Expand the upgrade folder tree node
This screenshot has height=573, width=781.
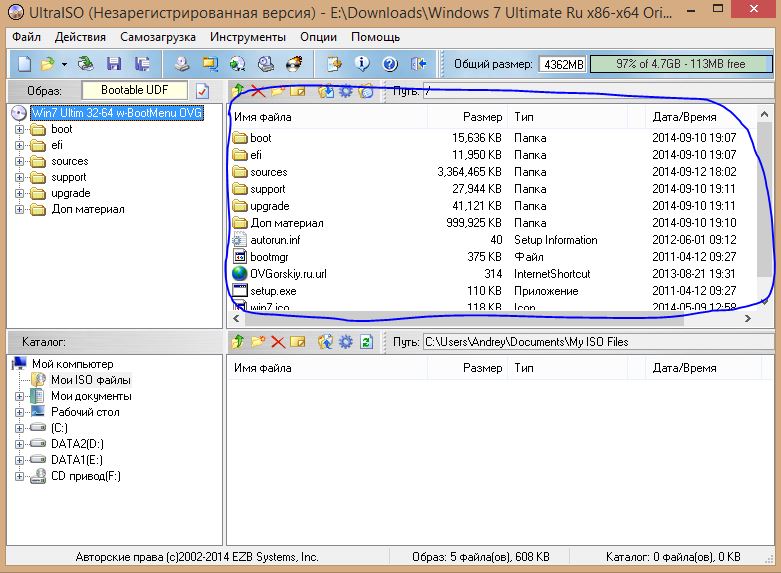tap(19, 193)
